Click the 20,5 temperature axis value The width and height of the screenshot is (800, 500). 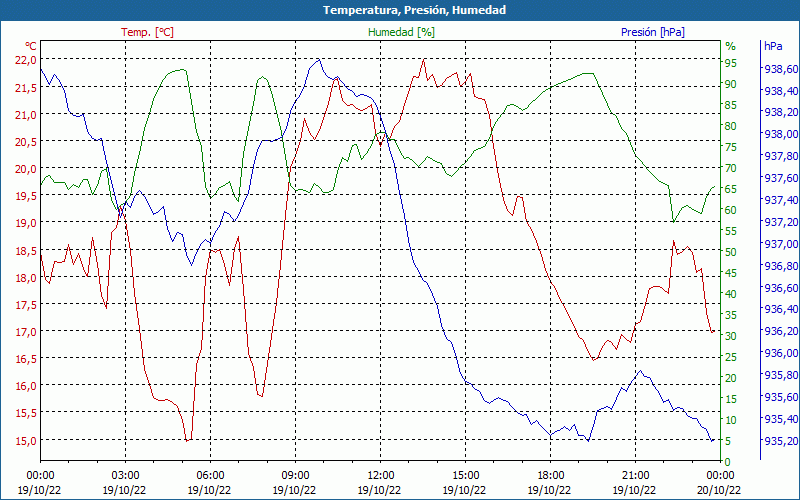point(24,142)
